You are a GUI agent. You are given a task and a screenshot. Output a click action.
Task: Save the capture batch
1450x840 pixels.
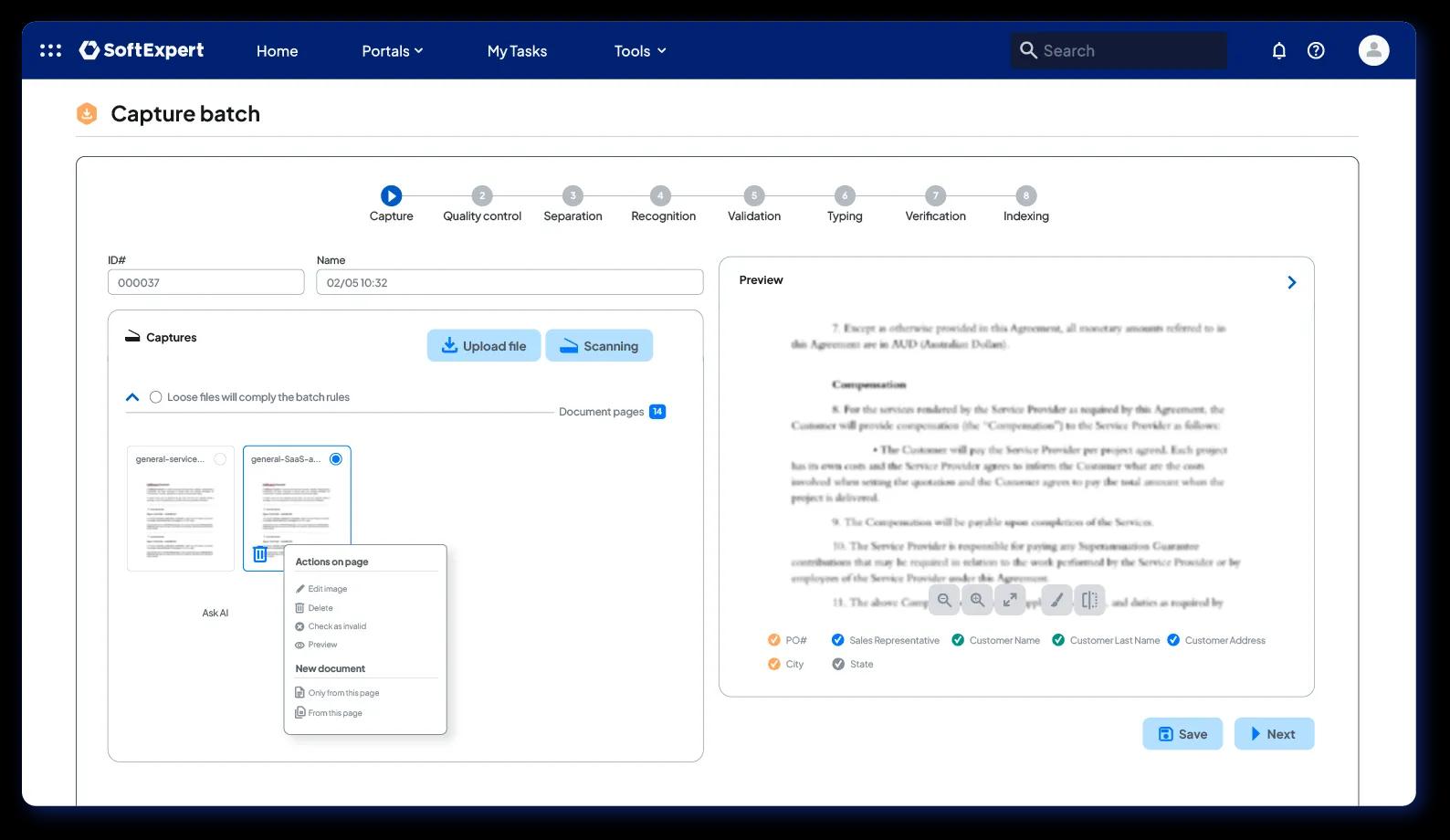pos(1182,734)
